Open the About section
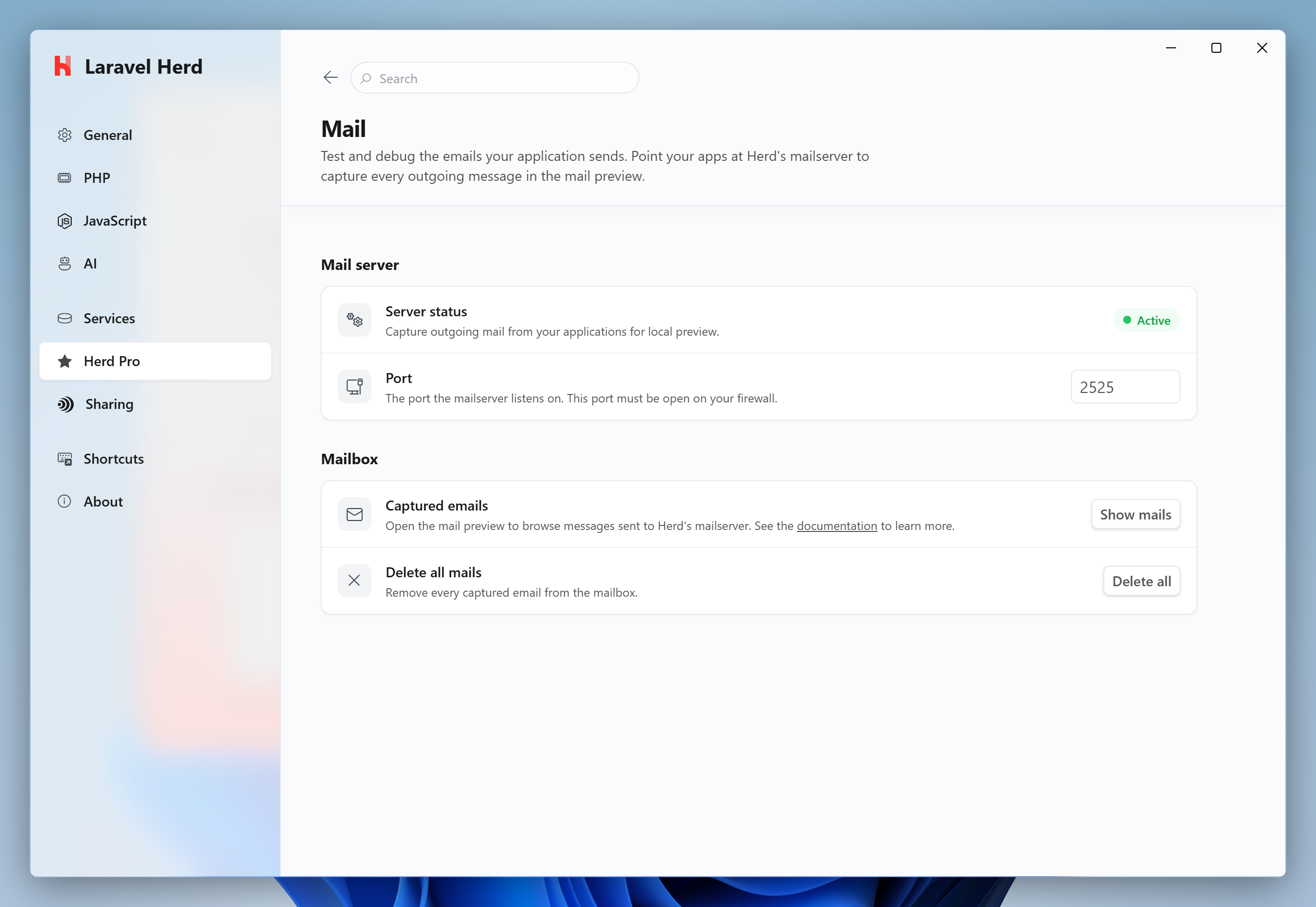This screenshot has width=1316, height=907. (x=156, y=501)
